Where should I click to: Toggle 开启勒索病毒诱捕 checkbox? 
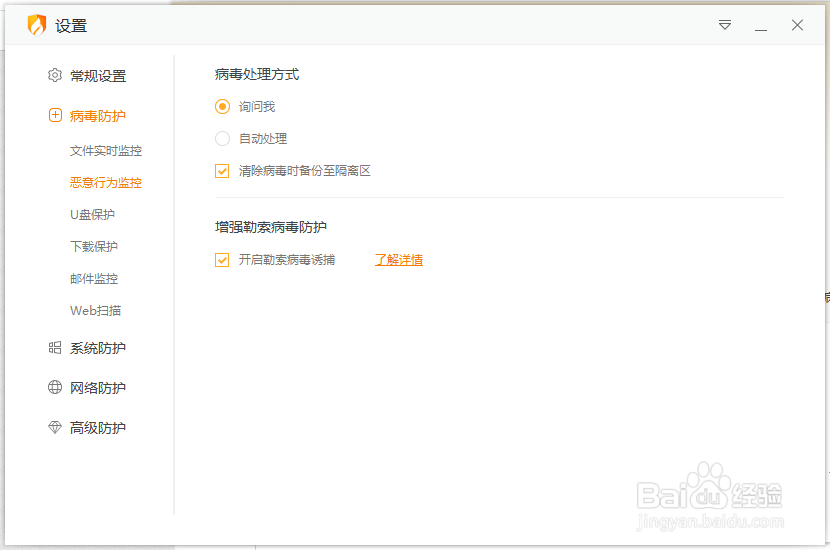[x=222, y=260]
